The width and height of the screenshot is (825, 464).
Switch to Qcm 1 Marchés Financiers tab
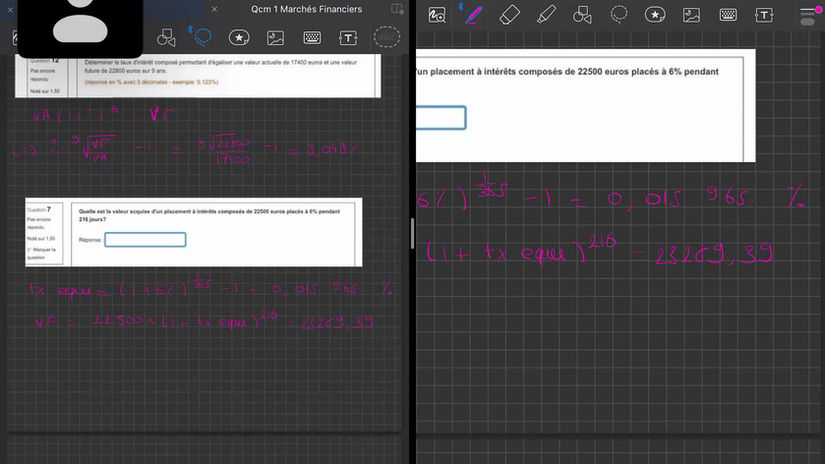pyautogui.click(x=306, y=9)
